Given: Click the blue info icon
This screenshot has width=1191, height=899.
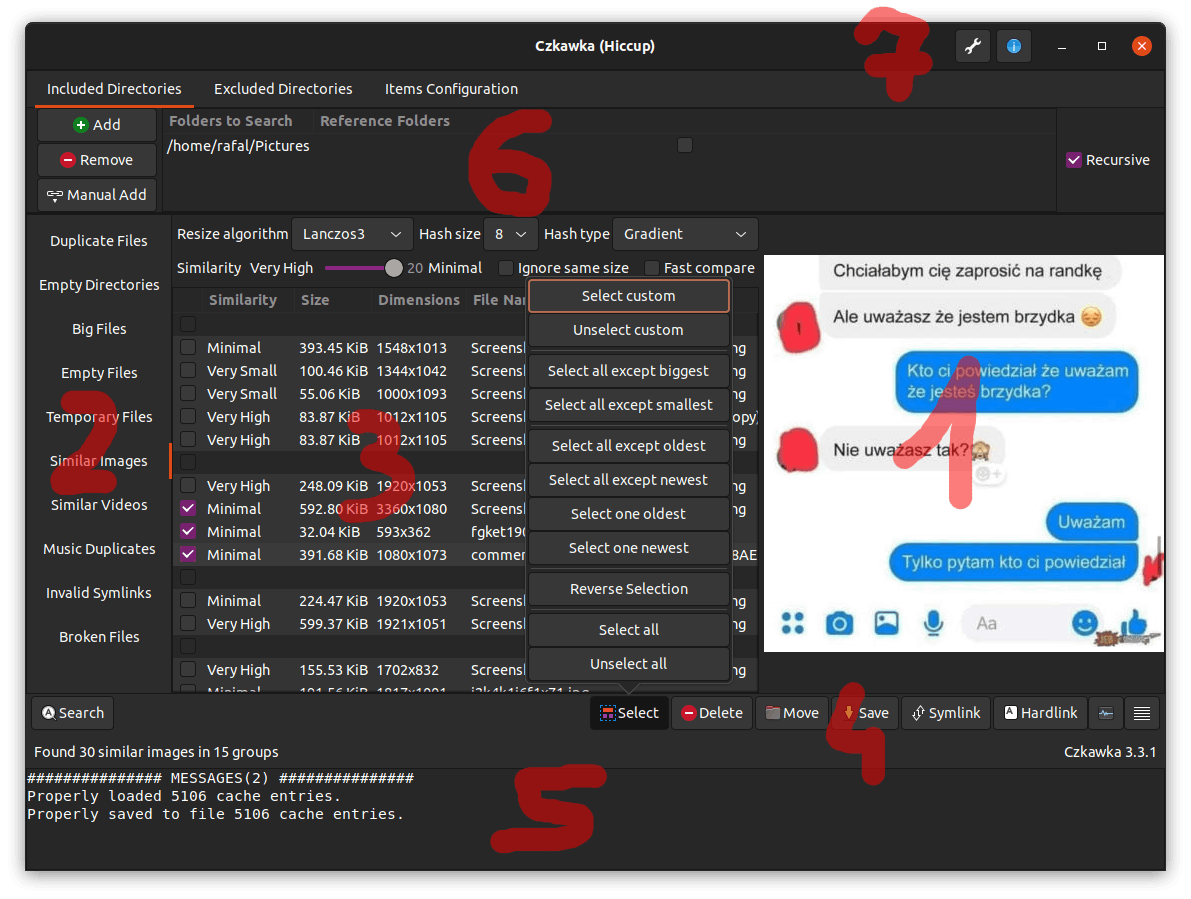Looking at the screenshot, I should pyautogui.click(x=1013, y=46).
